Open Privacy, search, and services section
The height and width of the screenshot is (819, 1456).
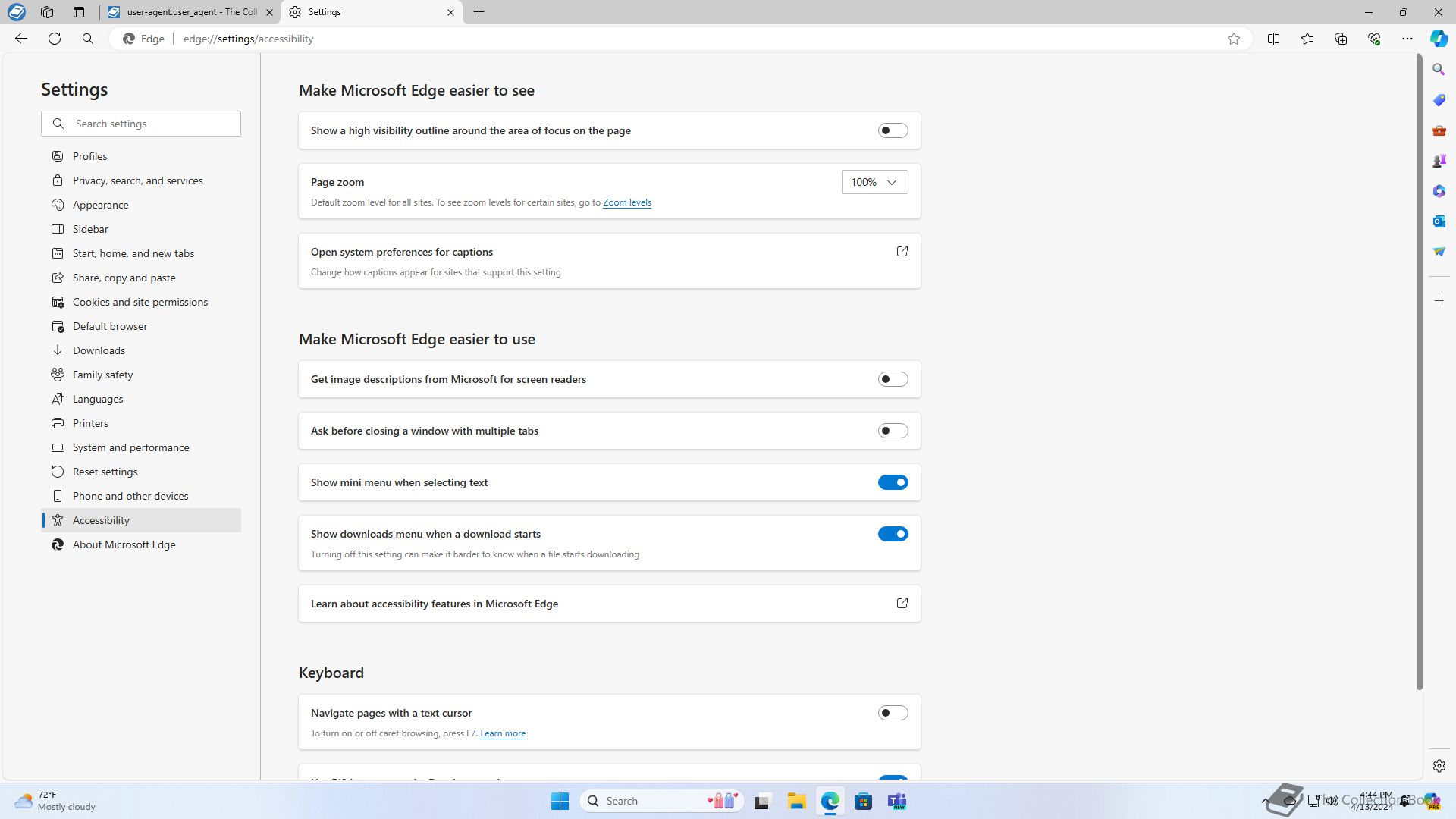pyautogui.click(x=141, y=180)
